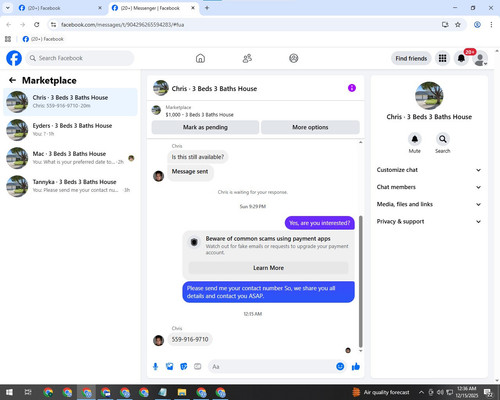This screenshot has width=500, height=400.
Task: Click the Search Facebook field
Action: click(80, 58)
